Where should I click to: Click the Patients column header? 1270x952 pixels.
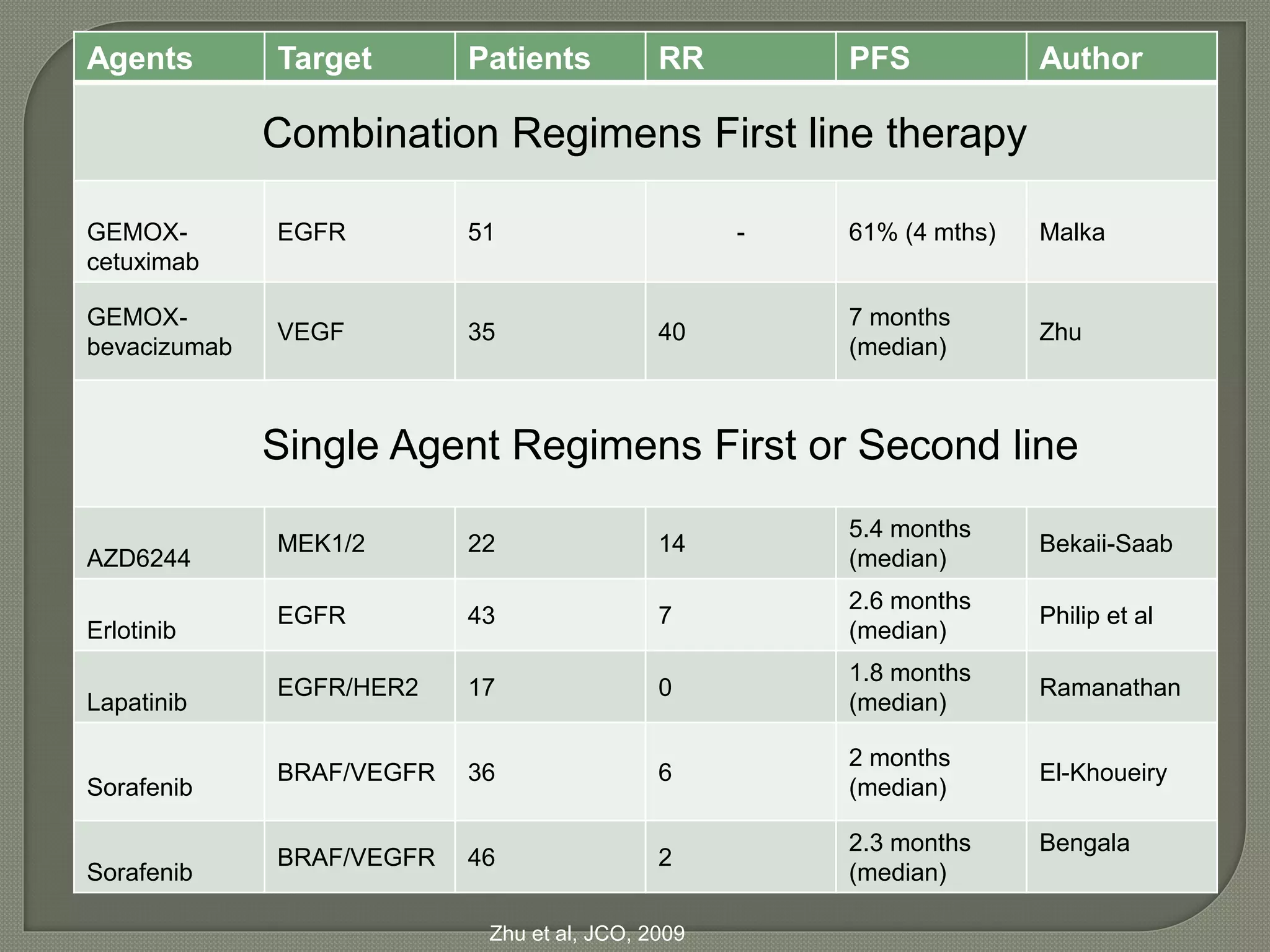(550, 57)
